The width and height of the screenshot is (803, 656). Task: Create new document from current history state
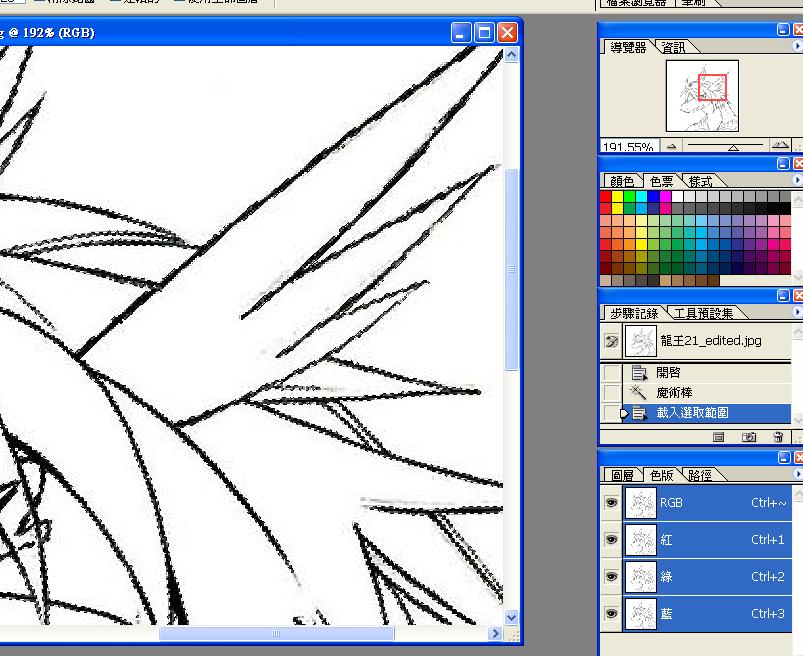coord(718,438)
